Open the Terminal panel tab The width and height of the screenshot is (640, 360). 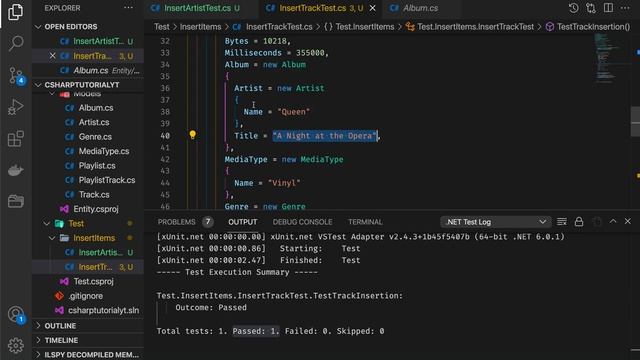click(365, 222)
